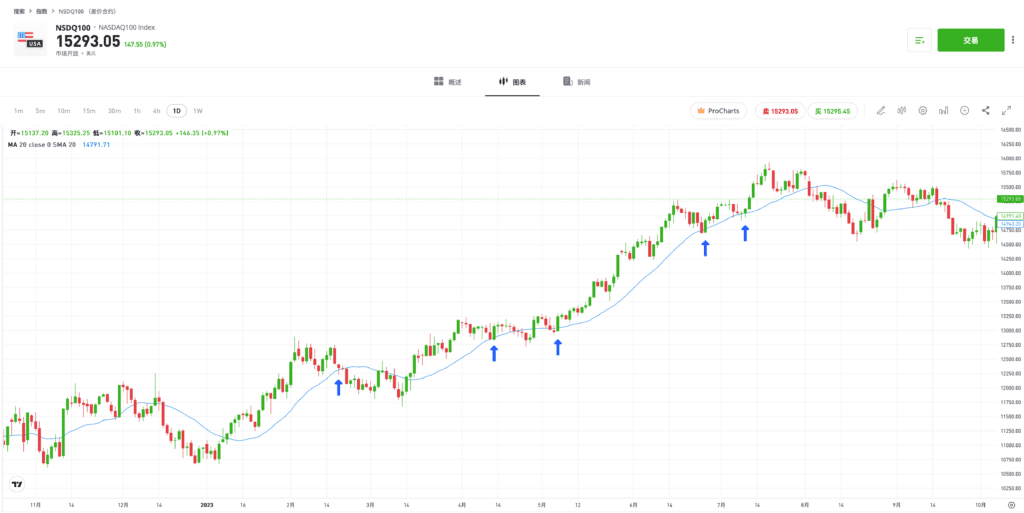This screenshot has width=1024, height=513.
Task: Select the 1m timeframe
Action: (19, 111)
